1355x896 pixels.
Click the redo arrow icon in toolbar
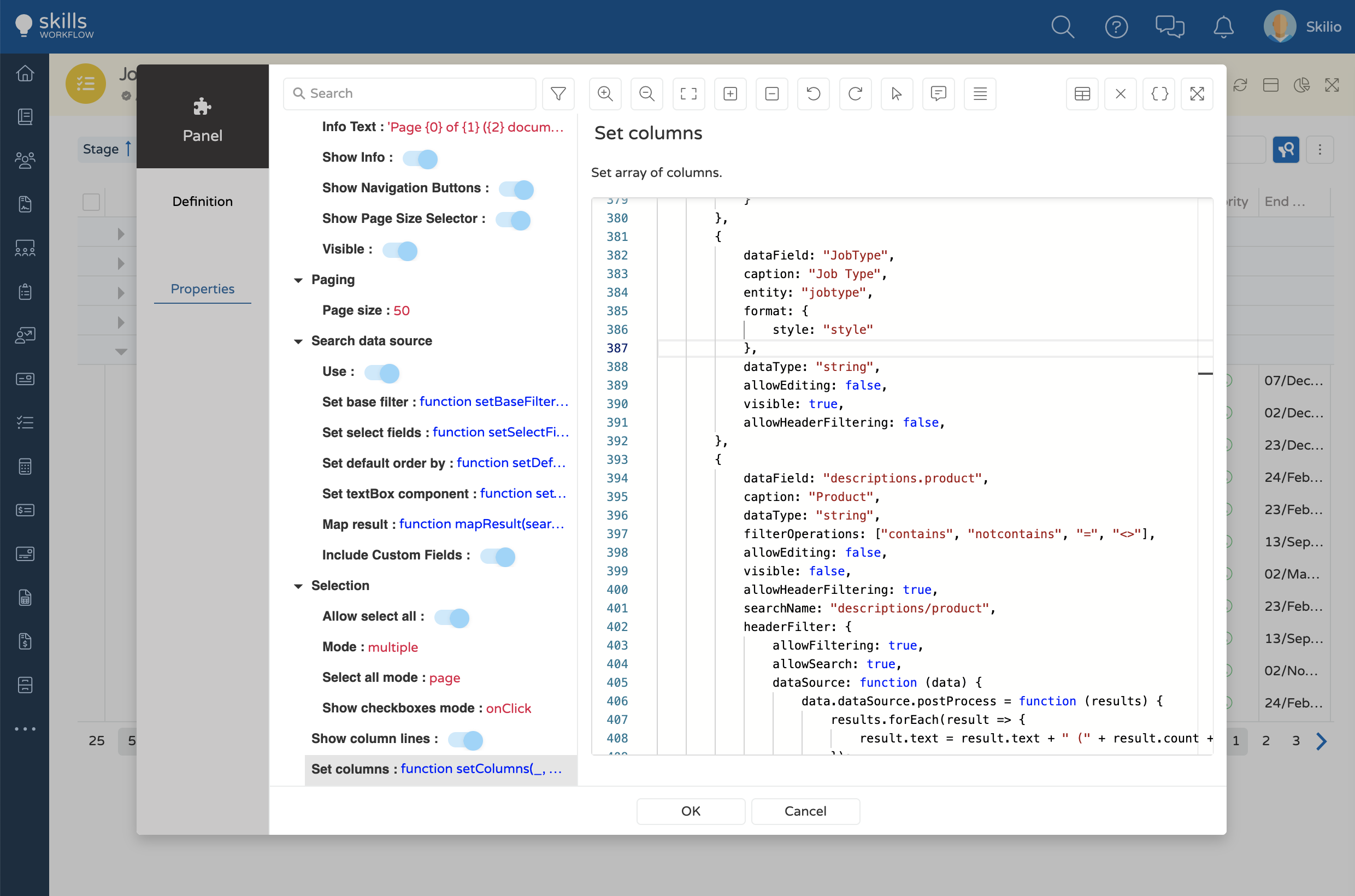tap(855, 93)
